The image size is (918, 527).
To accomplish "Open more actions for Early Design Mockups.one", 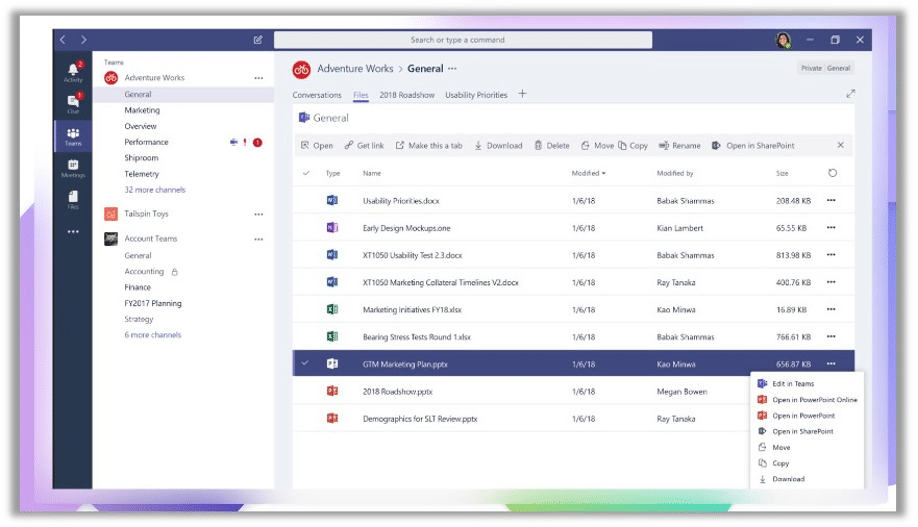I will tap(831, 227).
